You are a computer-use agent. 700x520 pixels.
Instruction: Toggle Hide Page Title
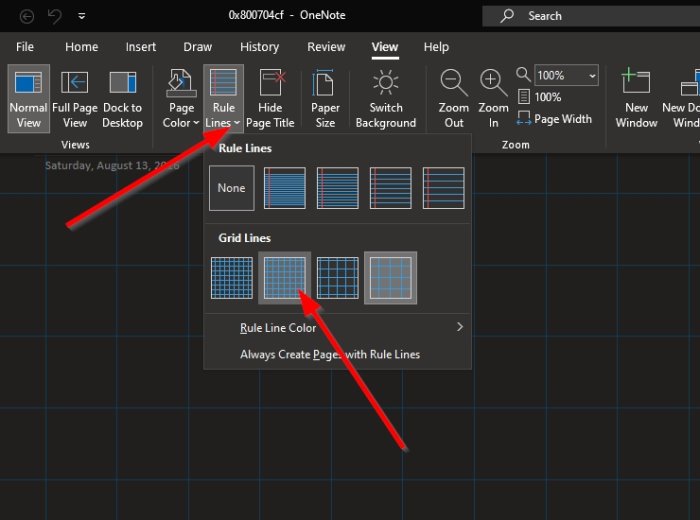pos(270,99)
